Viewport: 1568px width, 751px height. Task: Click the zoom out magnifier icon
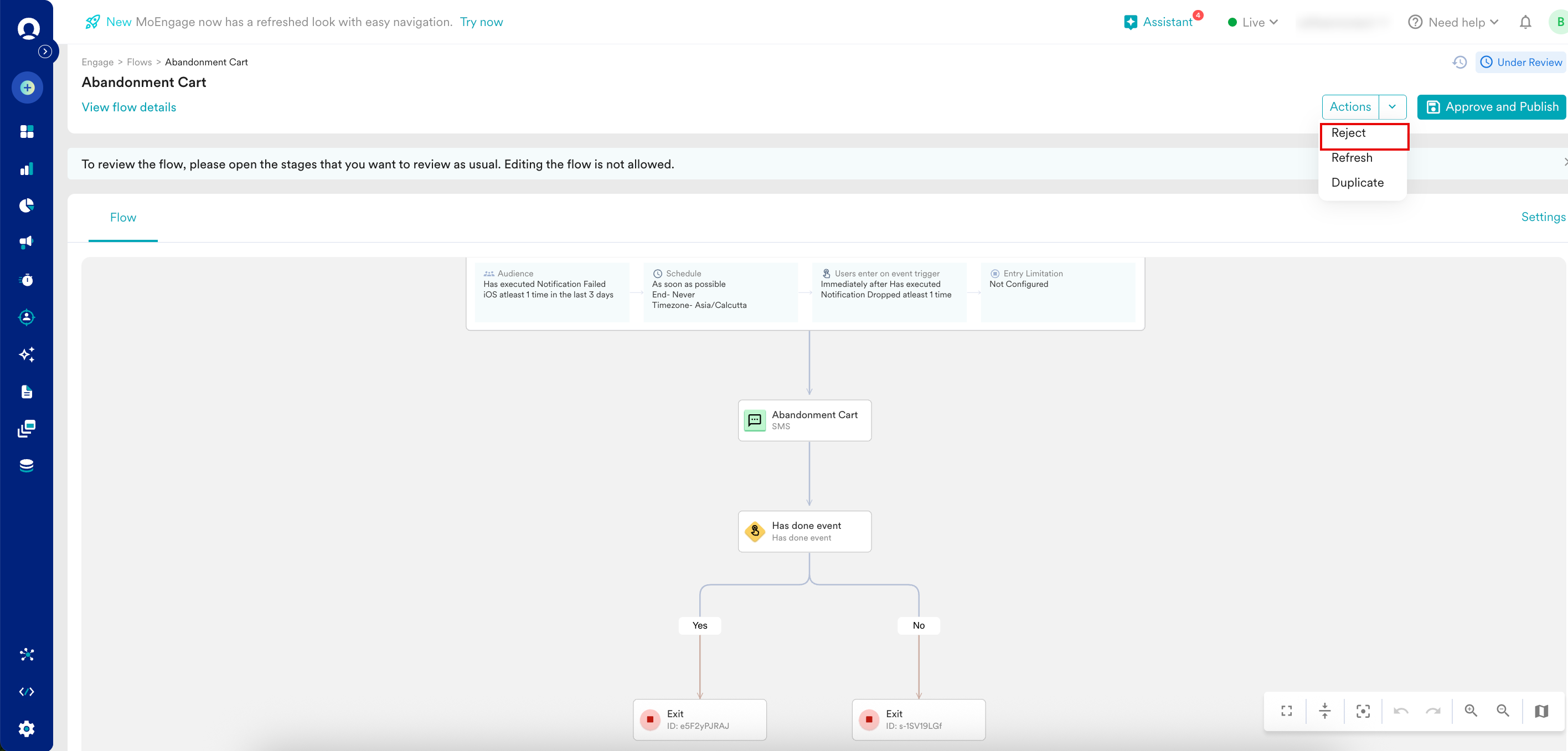coord(1502,711)
